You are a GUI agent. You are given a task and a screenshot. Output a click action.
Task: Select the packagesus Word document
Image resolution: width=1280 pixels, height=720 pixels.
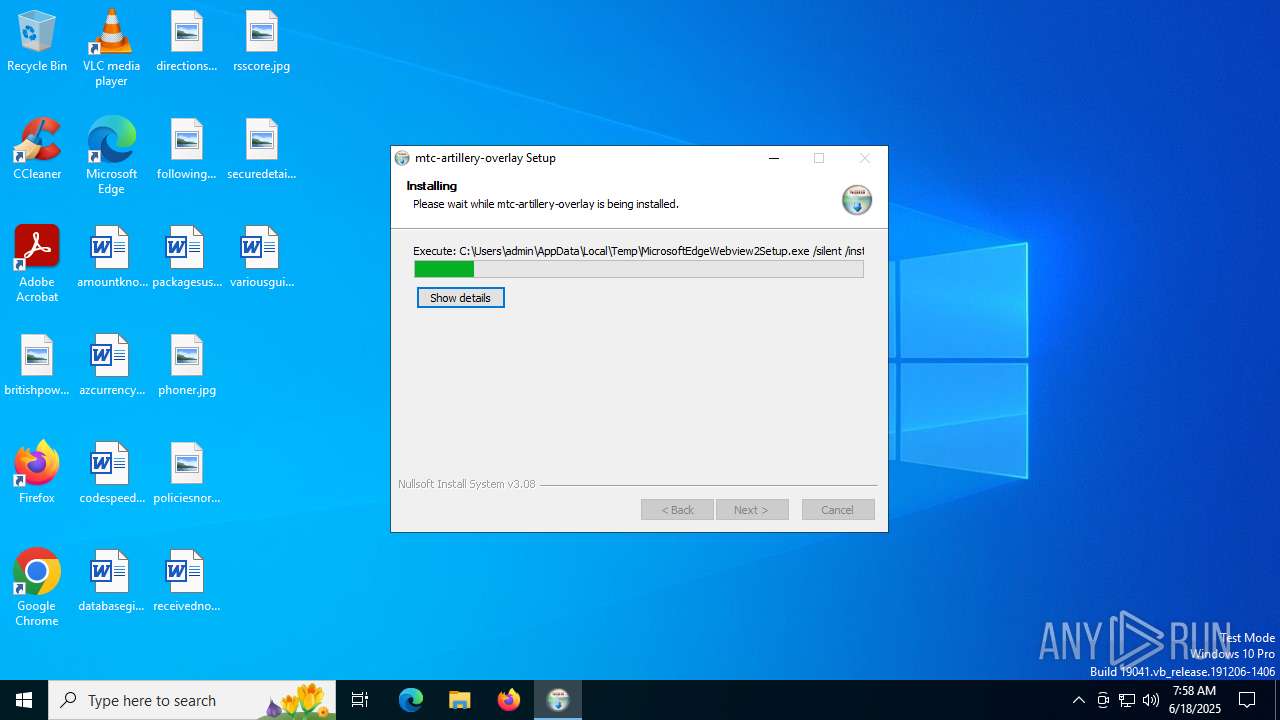tap(186, 258)
